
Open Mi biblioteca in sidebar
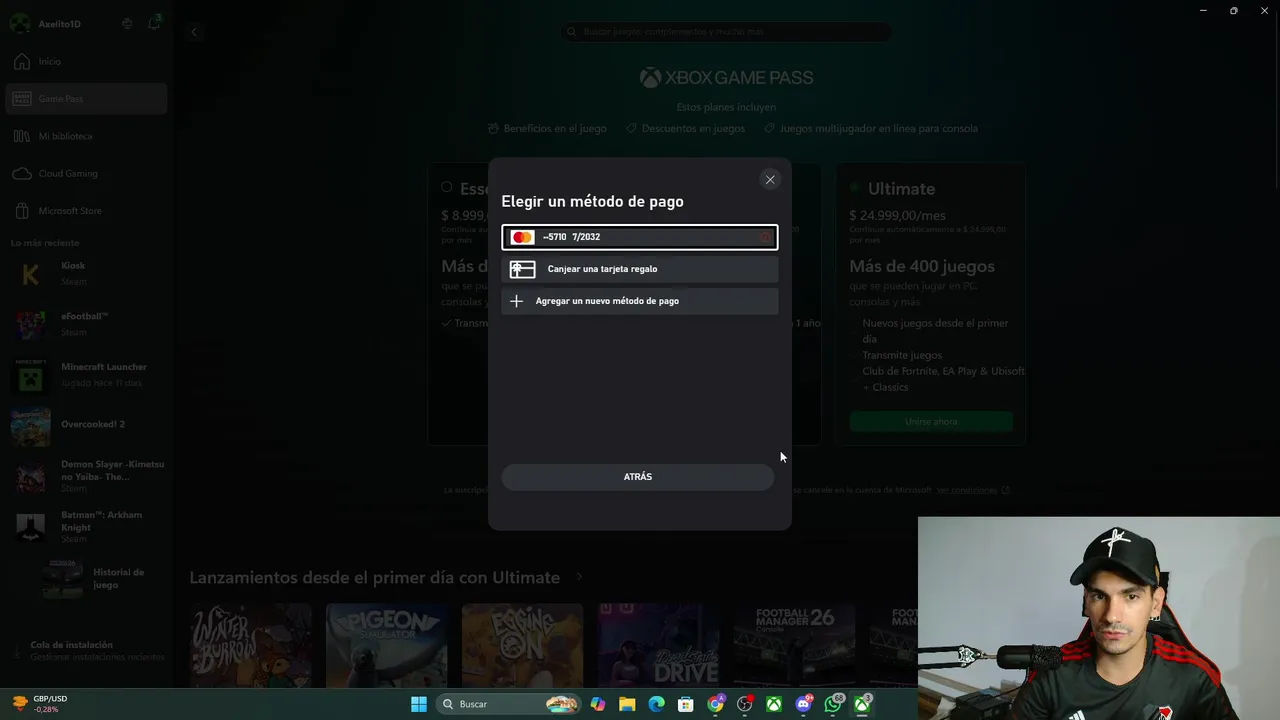pos(86,136)
